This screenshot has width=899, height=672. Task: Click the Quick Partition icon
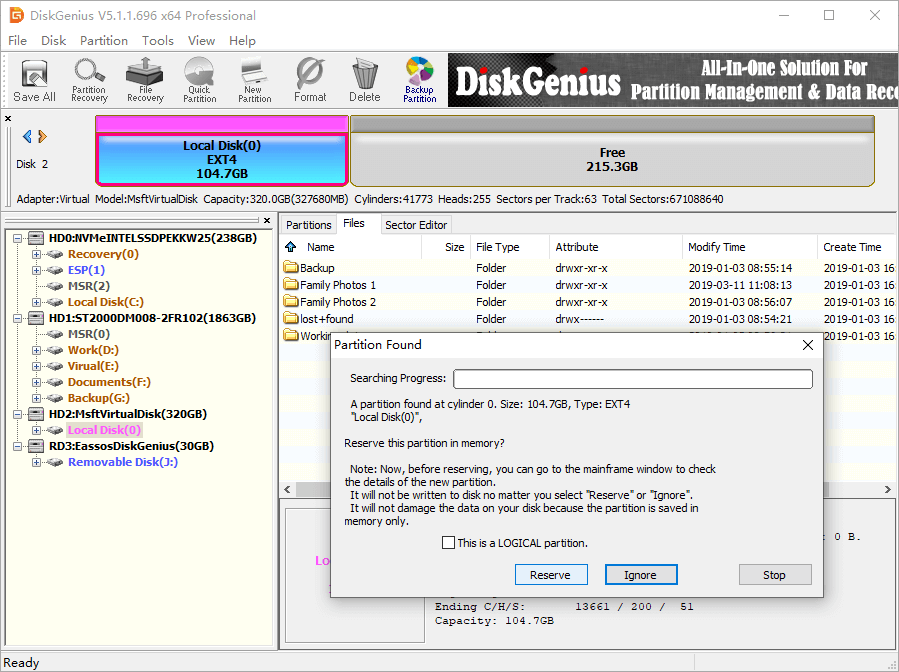coord(200,80)
